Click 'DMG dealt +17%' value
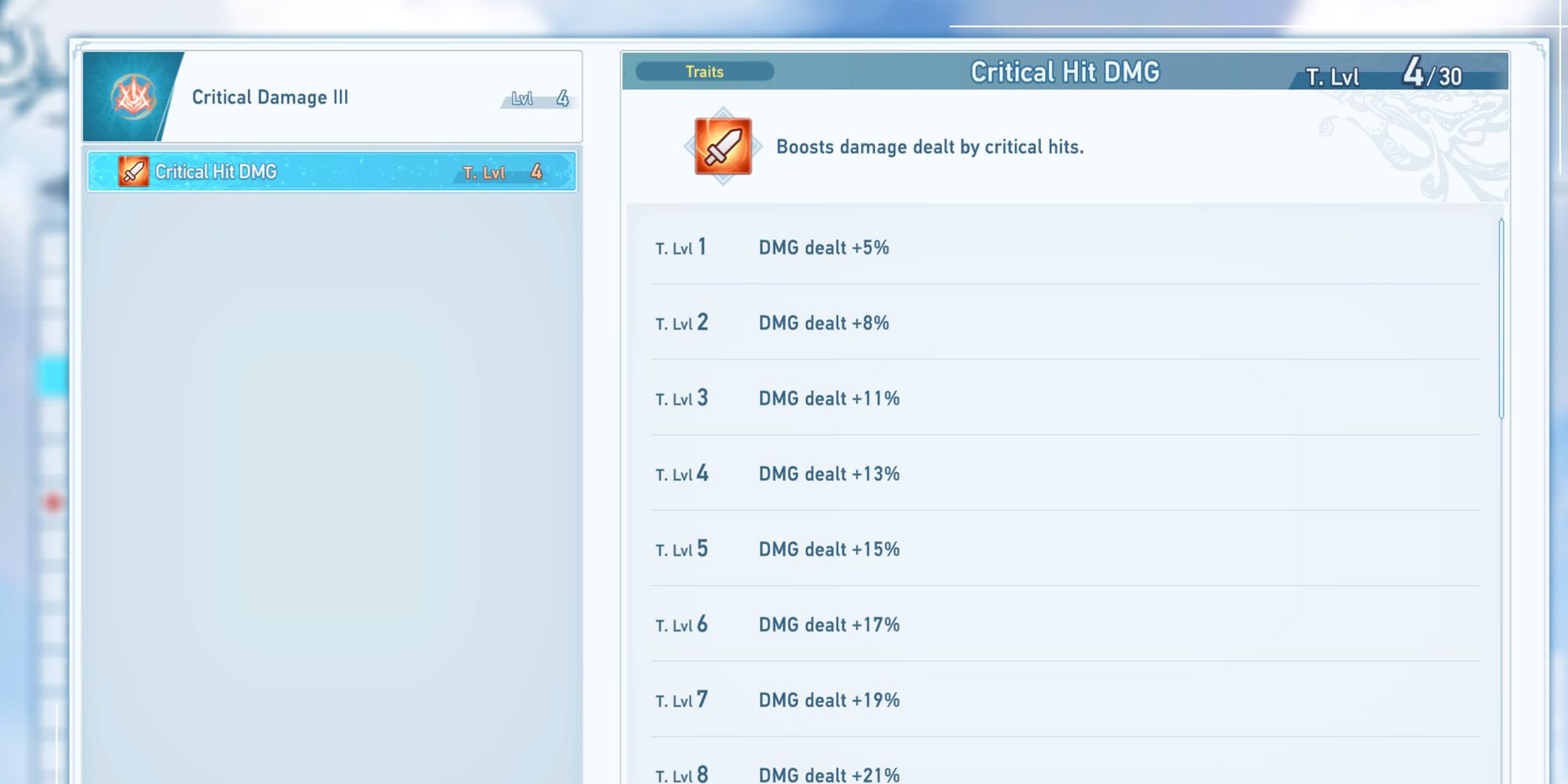The width and height of the screenshot is (1568, 784). pyautogui.click(x=829, y=625)
